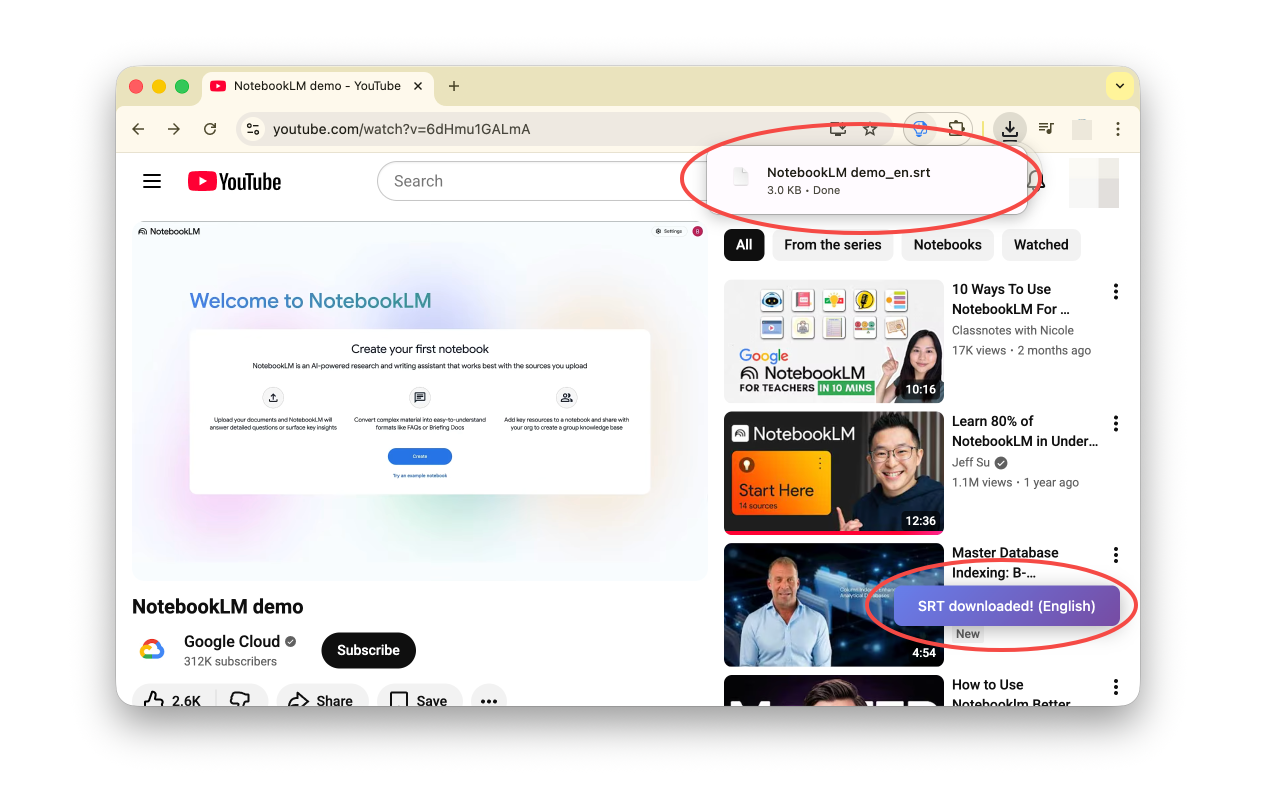The image size is (1280, 800).
Task: Share the NotebookLM demo video
Action: click(x=322, y=699)
